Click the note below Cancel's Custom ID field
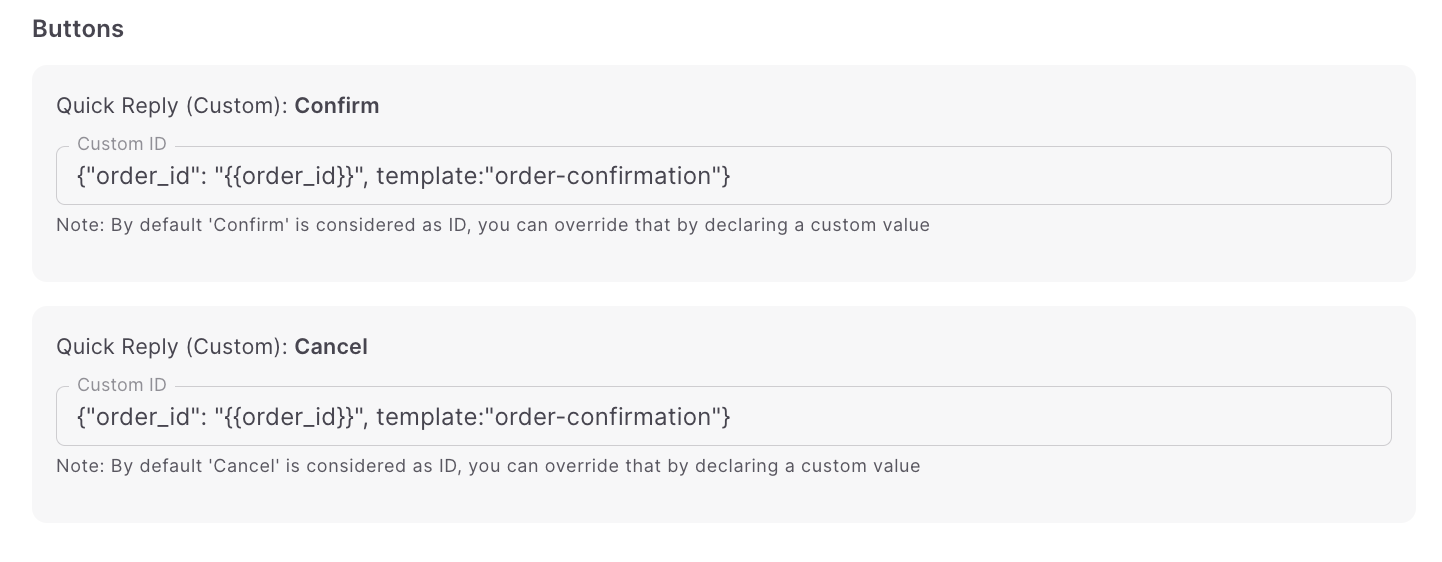 (x=488, y=465)
